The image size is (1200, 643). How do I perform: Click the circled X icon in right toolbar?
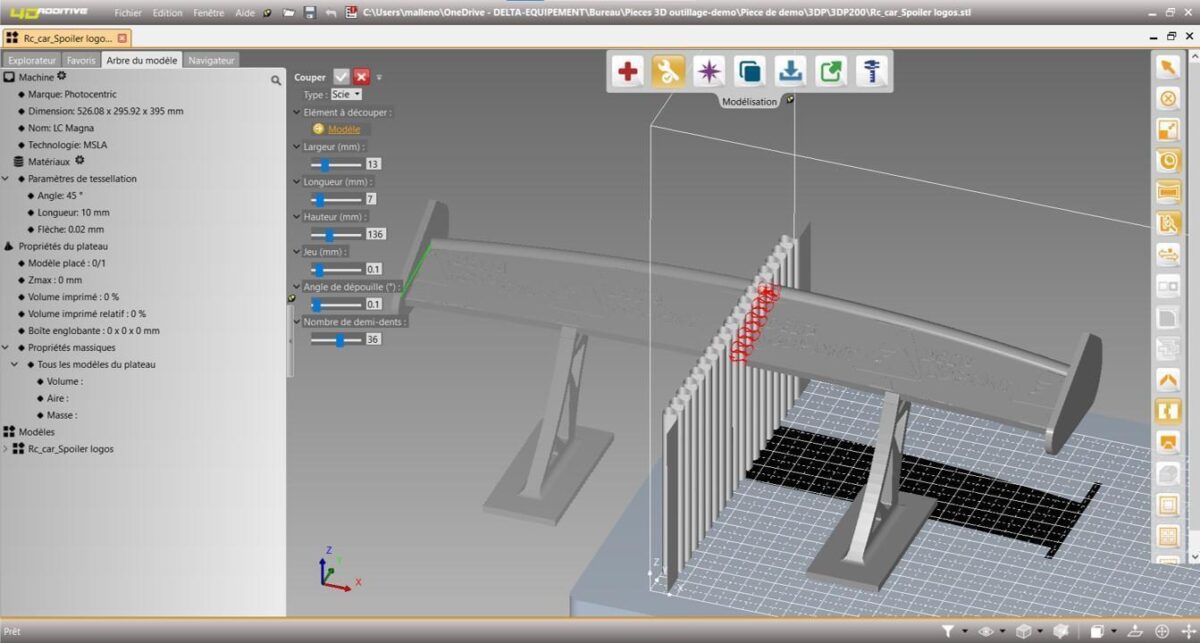(1167, 98)
